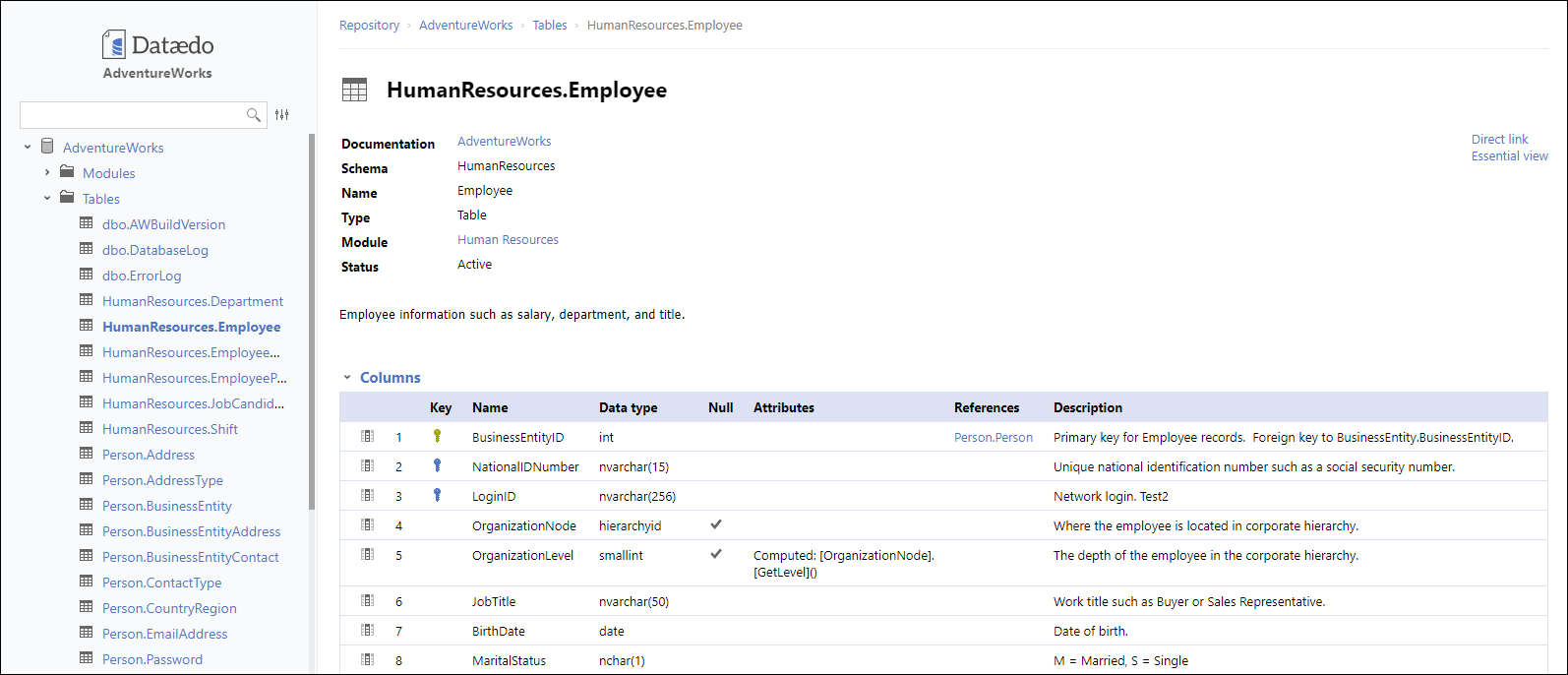Go to Tables in breadcrumb
Screen dimensions: 1568x675
click(550, 26)
